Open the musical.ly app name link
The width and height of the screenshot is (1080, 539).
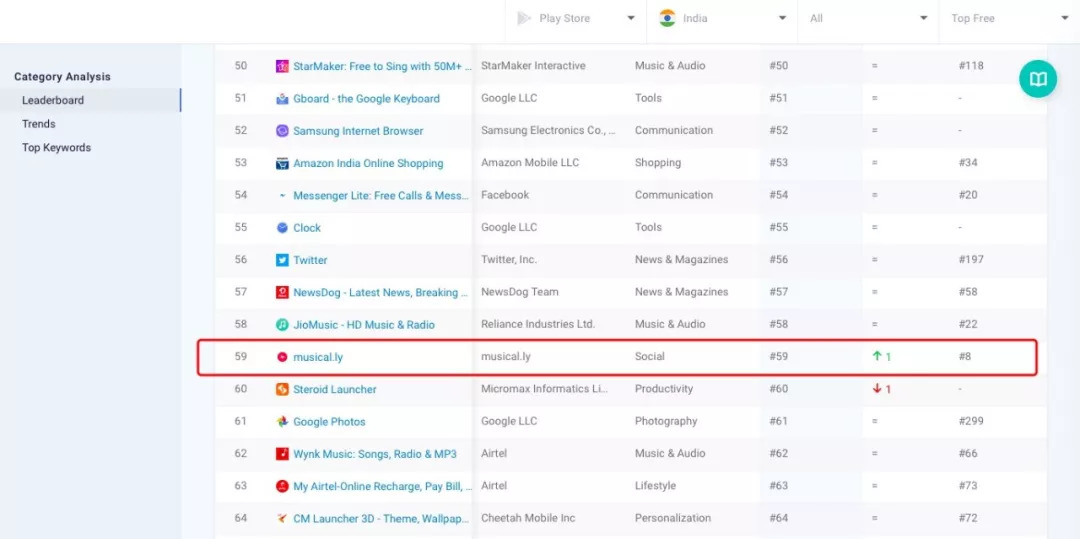pos(318,357)
